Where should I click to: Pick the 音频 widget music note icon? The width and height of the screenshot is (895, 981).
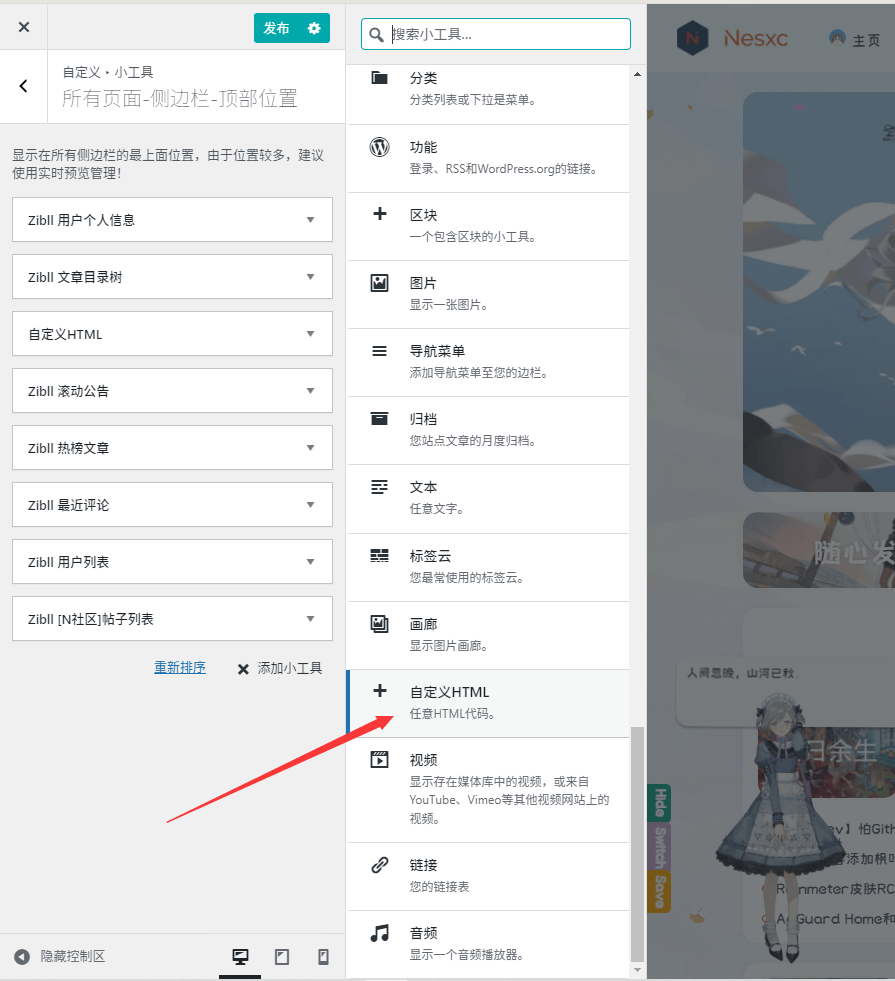click(x=379, y=933)
